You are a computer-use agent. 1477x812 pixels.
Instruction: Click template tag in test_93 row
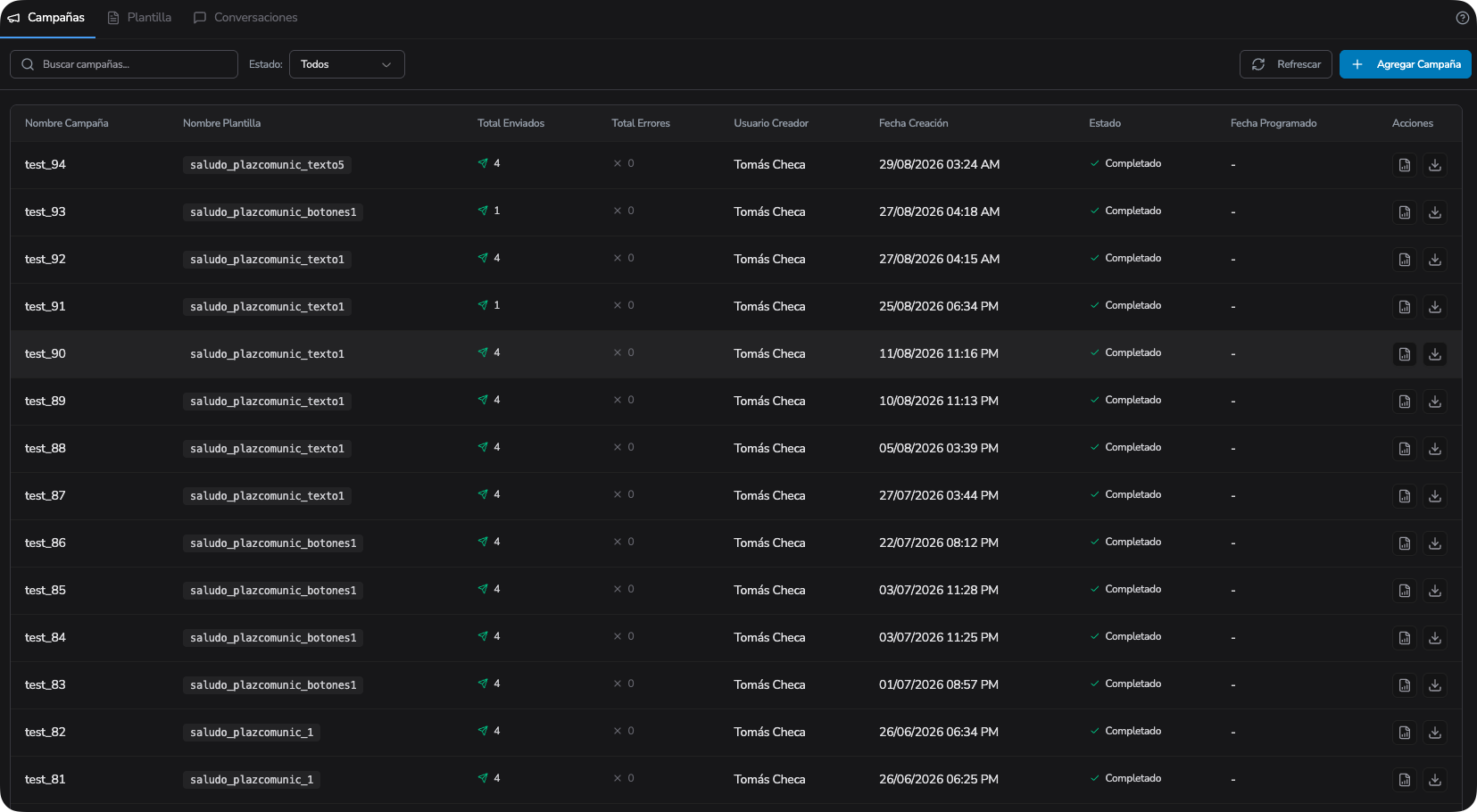pos(273,212)
